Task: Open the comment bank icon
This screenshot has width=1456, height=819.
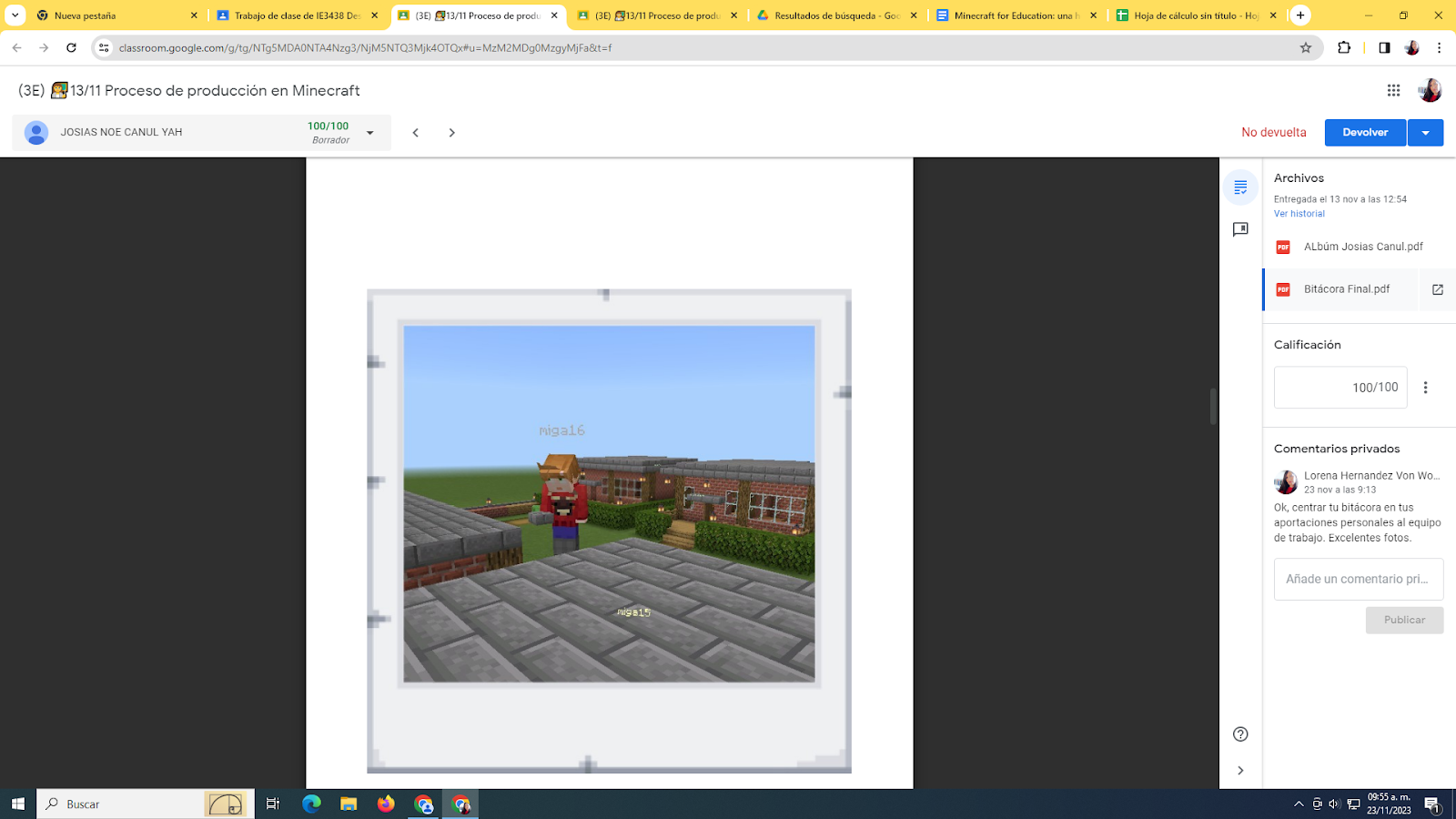Action: (1240, 229)
